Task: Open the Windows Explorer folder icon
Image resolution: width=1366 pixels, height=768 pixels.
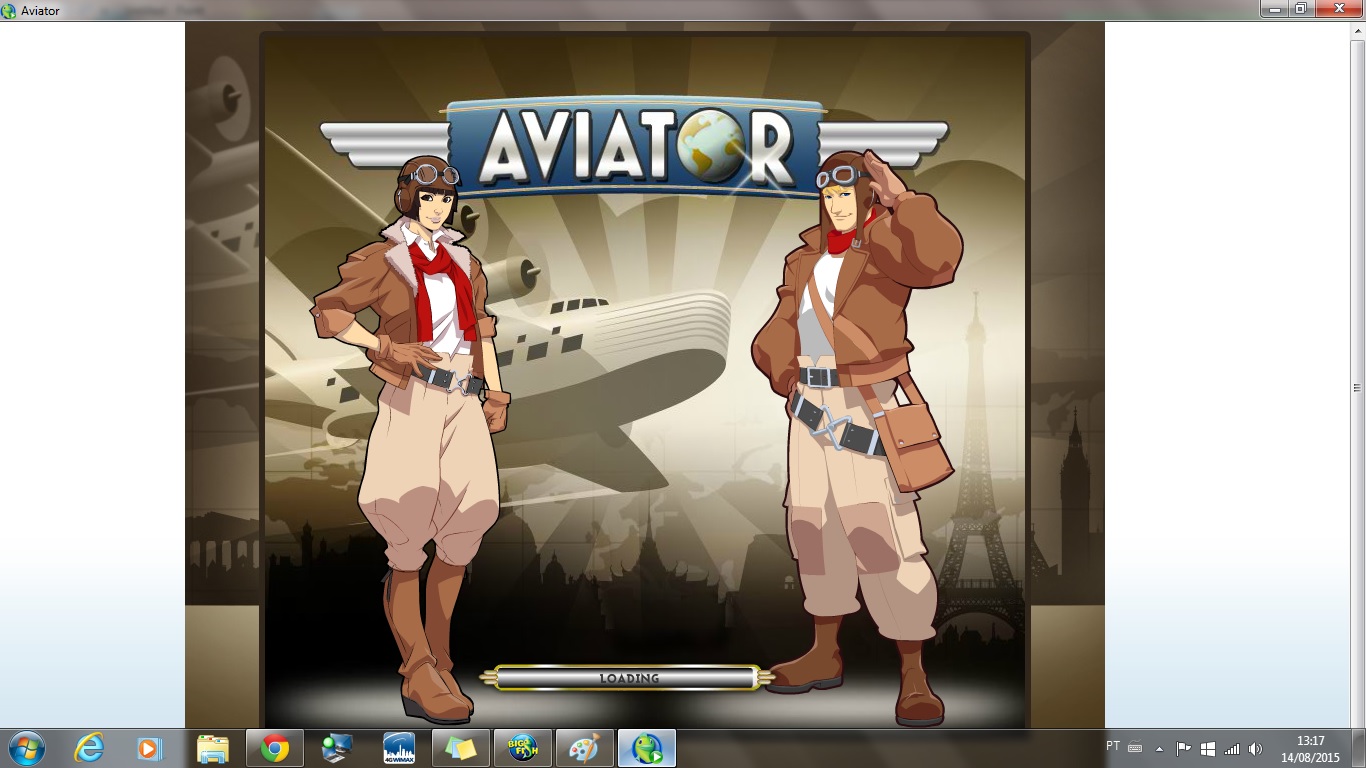Action: pos(212,748)
